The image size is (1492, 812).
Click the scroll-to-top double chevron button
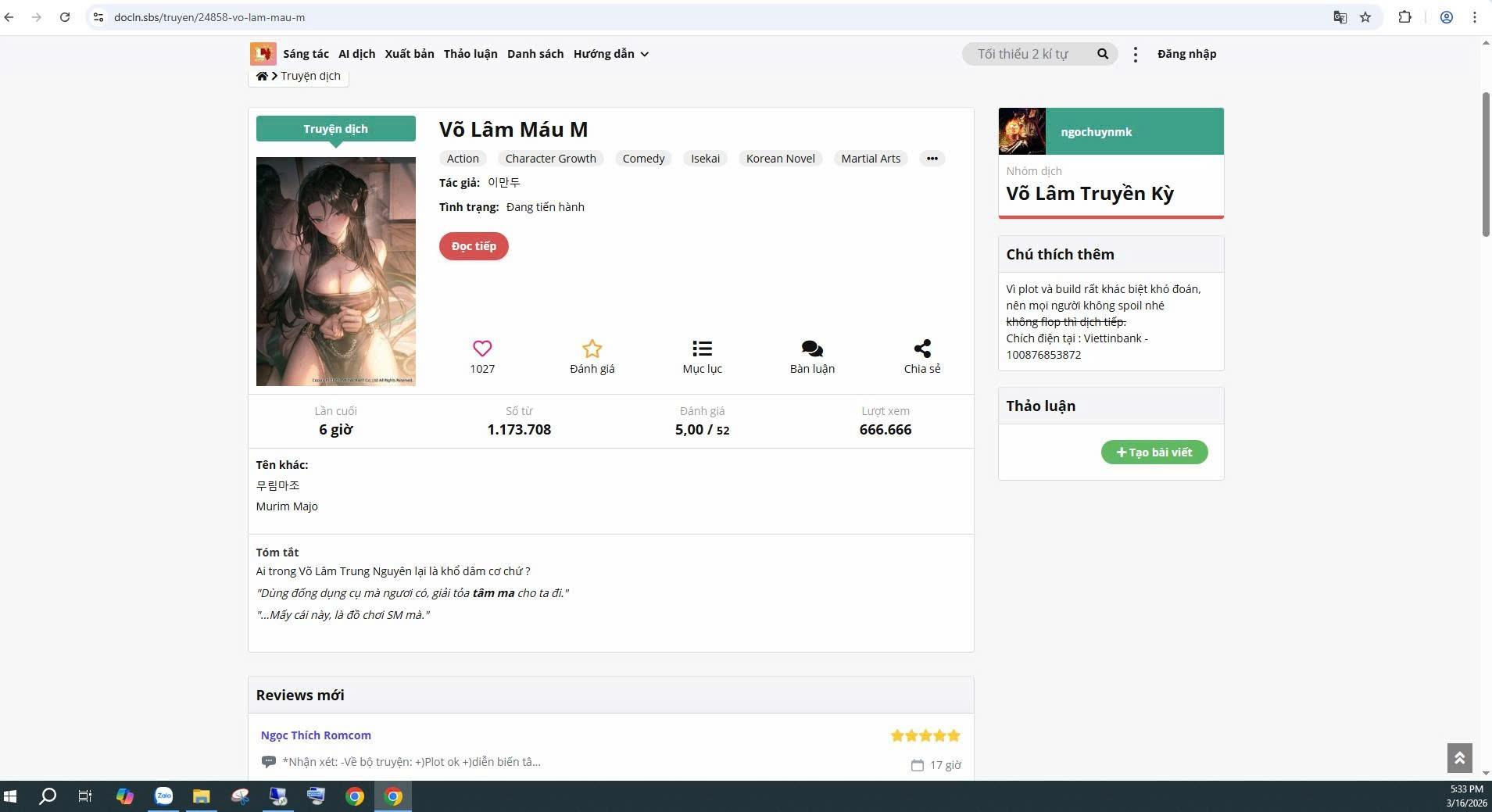1459,757
